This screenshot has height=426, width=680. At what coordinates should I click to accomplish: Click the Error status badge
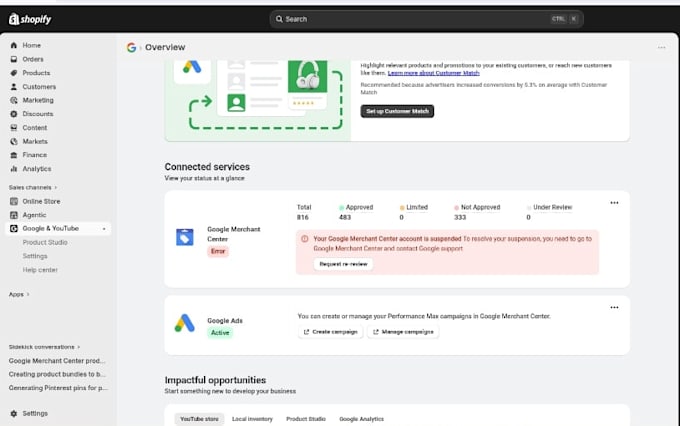coord(218,251)
